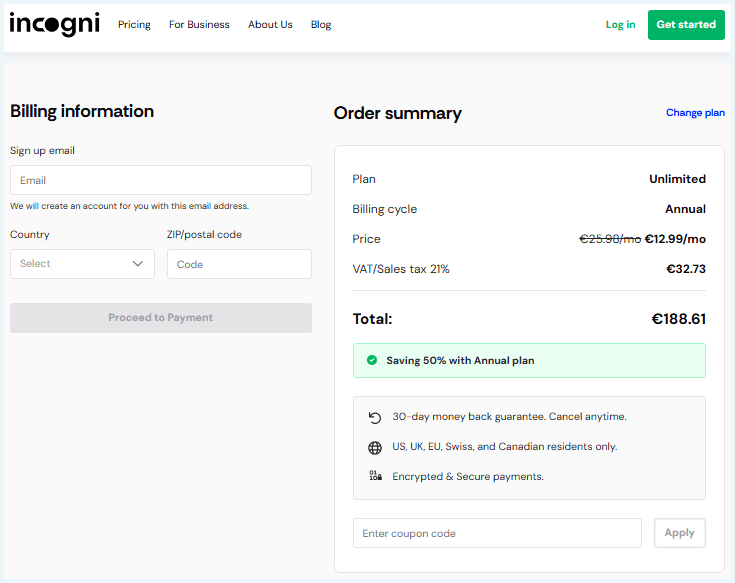Click the money back guarantee refresh icon
The width and height of the screenshot is (735, 583).
pos(375,417)
